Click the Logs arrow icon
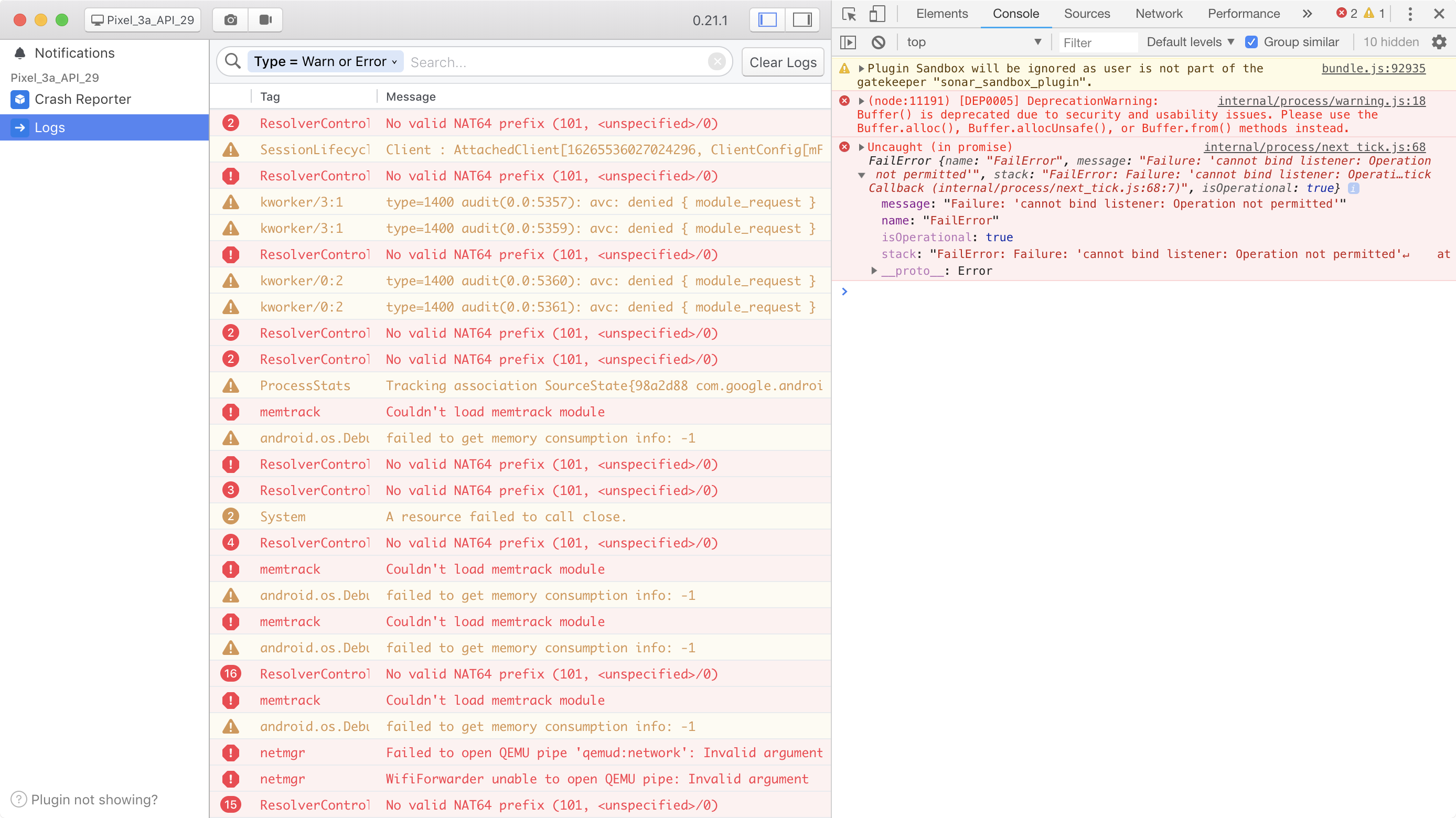 click(20, 127)
